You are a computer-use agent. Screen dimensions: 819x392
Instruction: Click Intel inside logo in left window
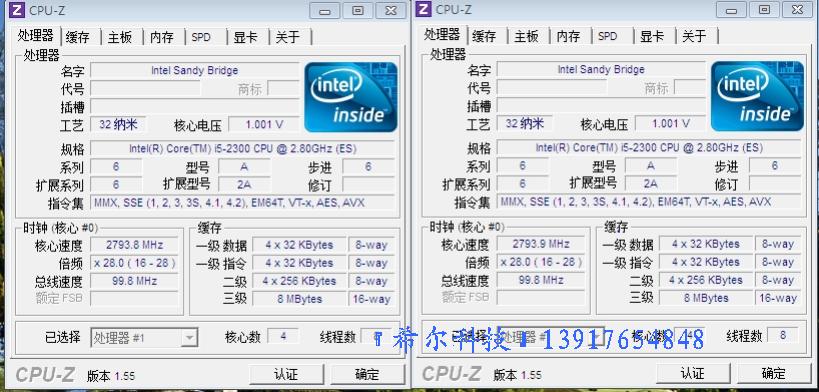[351, 97]
